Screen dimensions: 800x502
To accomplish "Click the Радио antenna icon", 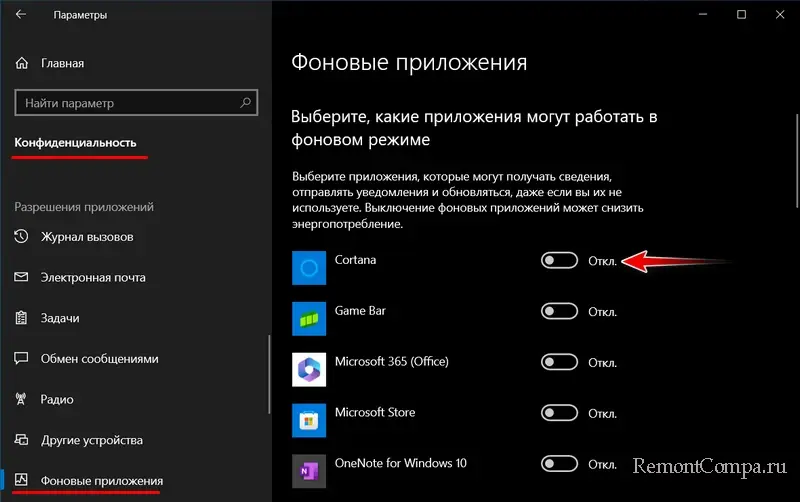I will click(21, 399).
